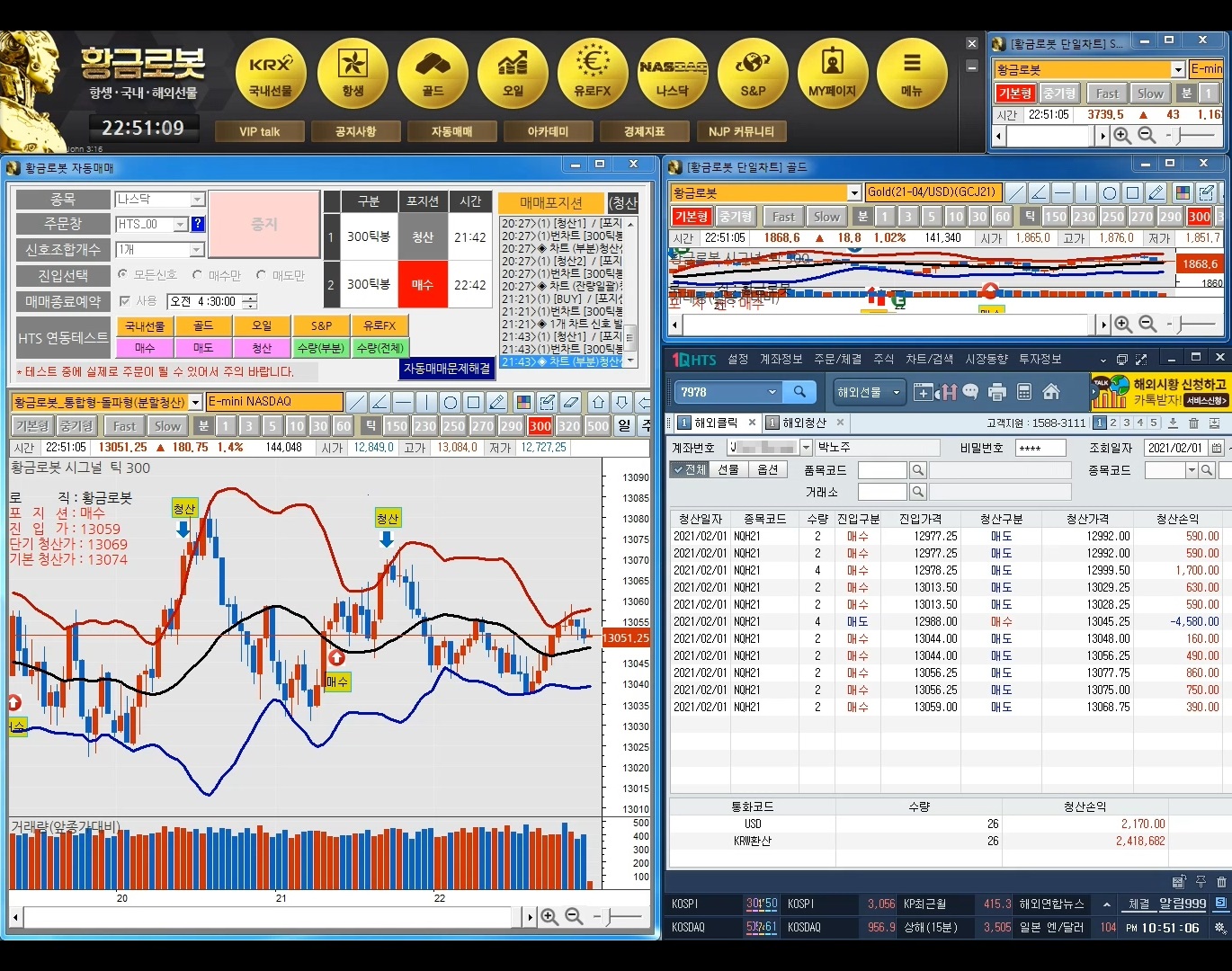Click the up arrow icon in NASDAQ chart

coord(598,402)
